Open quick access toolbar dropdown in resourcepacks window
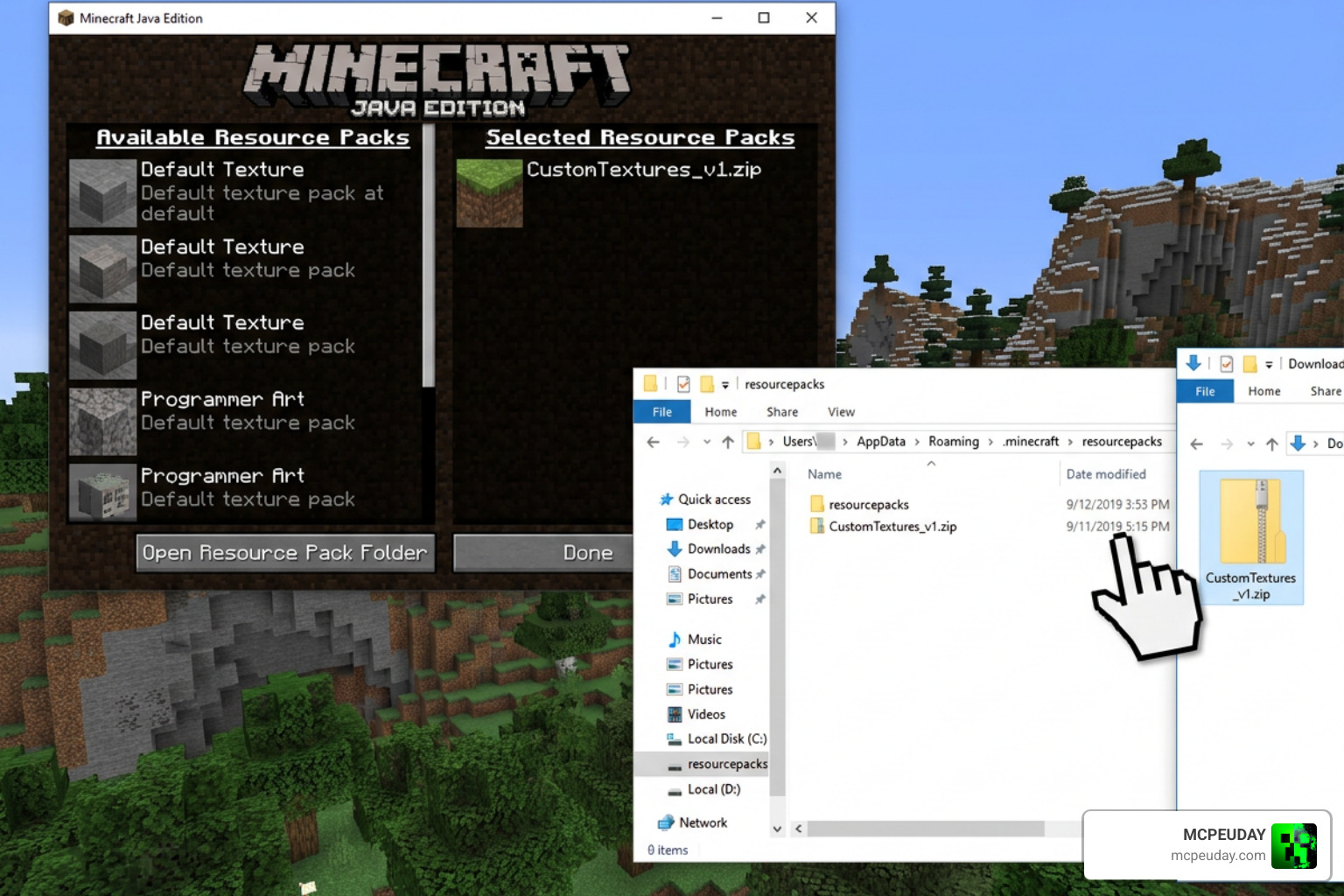 [725, 385]
